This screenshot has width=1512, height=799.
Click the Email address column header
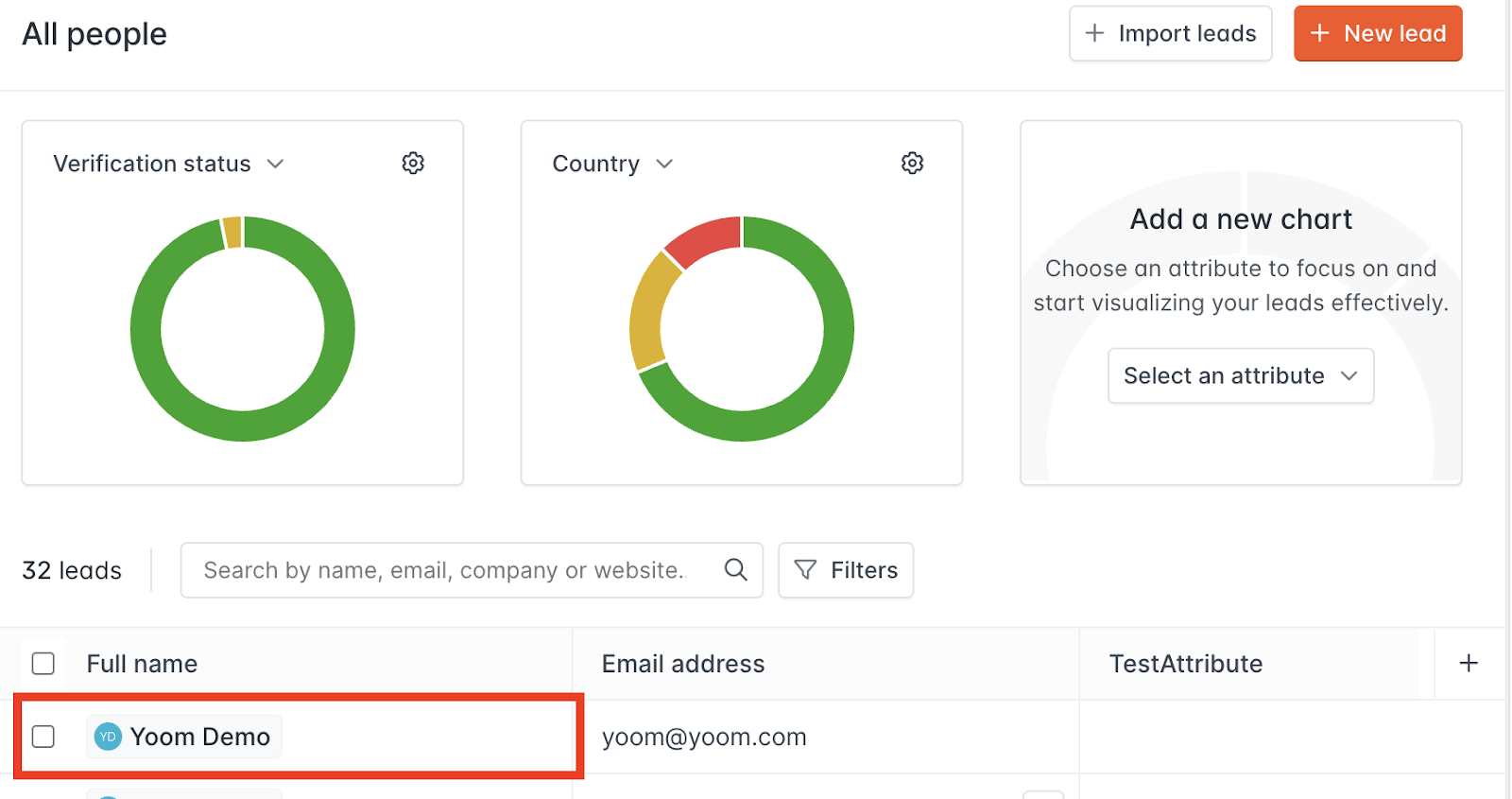tap(683, 664)
